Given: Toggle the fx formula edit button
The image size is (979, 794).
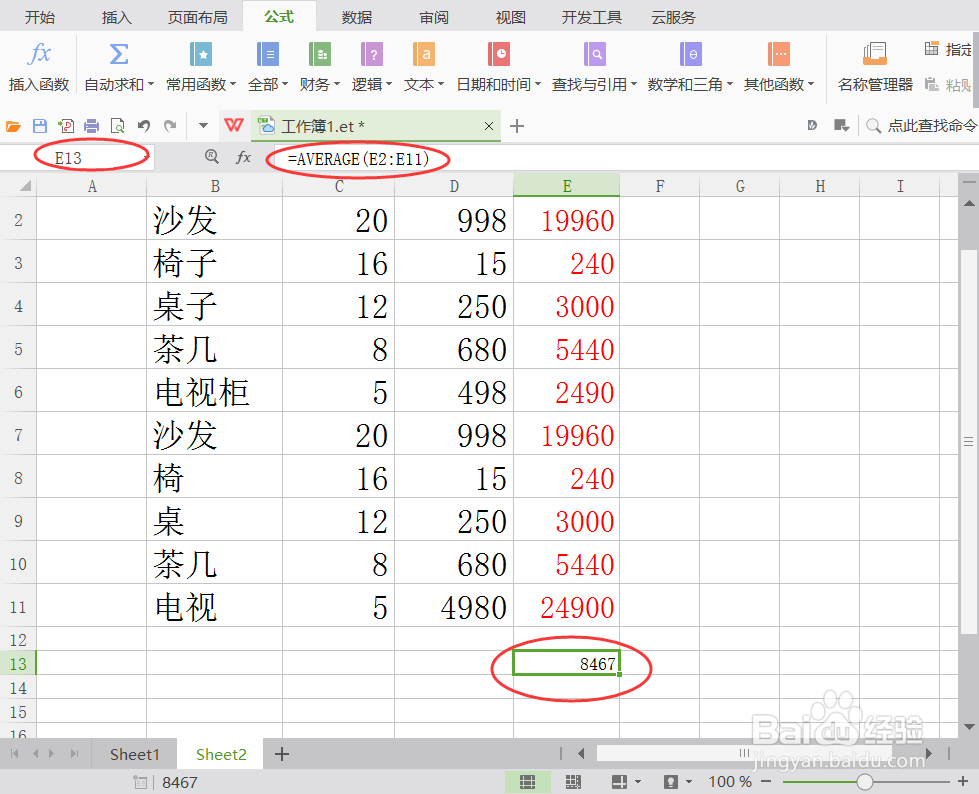Looking at the screenshot, I should 246,159.
